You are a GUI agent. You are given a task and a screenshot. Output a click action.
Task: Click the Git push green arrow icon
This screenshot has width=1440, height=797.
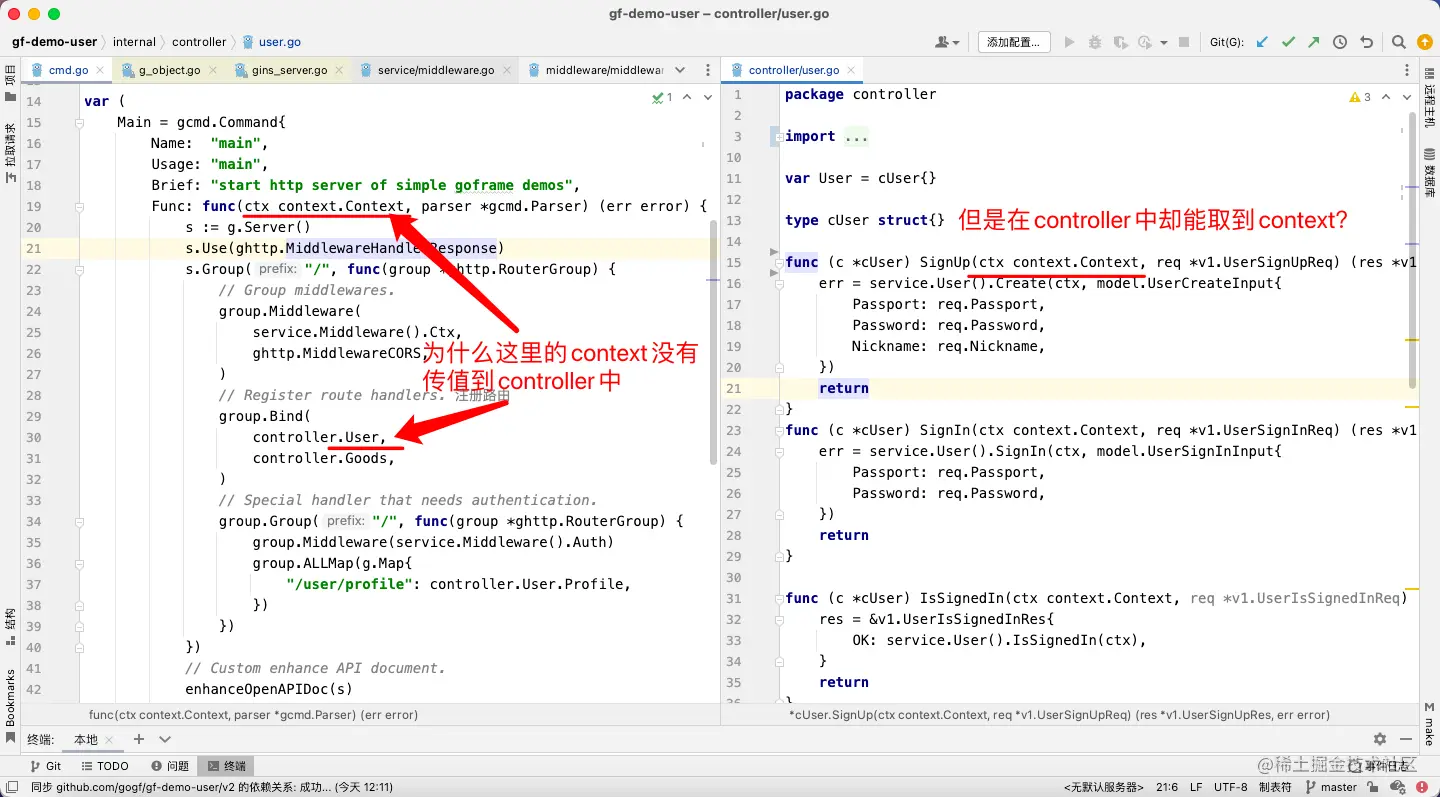pyautogui.click(x=1314, y=42)
